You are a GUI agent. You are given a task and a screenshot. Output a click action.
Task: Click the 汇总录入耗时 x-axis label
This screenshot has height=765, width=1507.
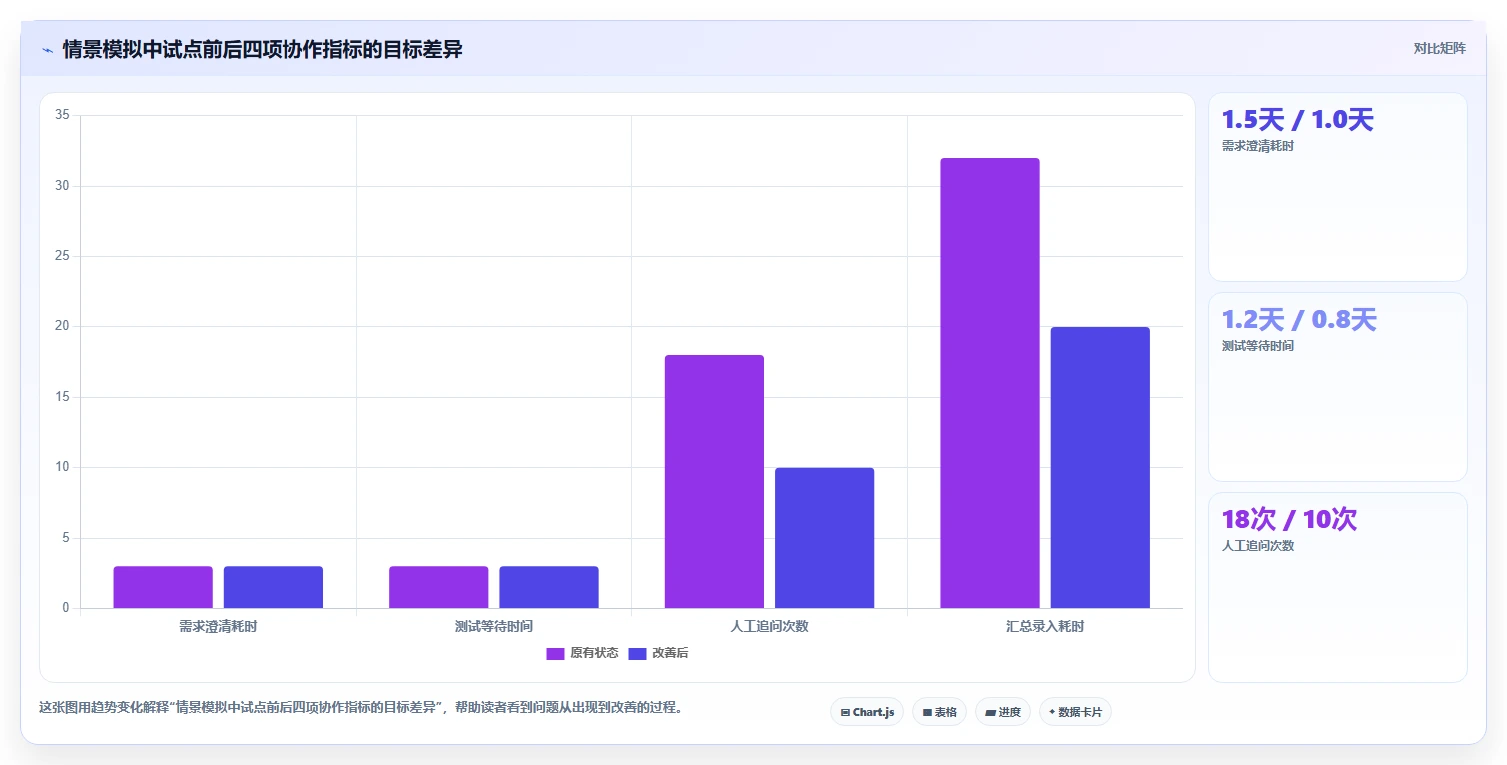coord(1045,627)
